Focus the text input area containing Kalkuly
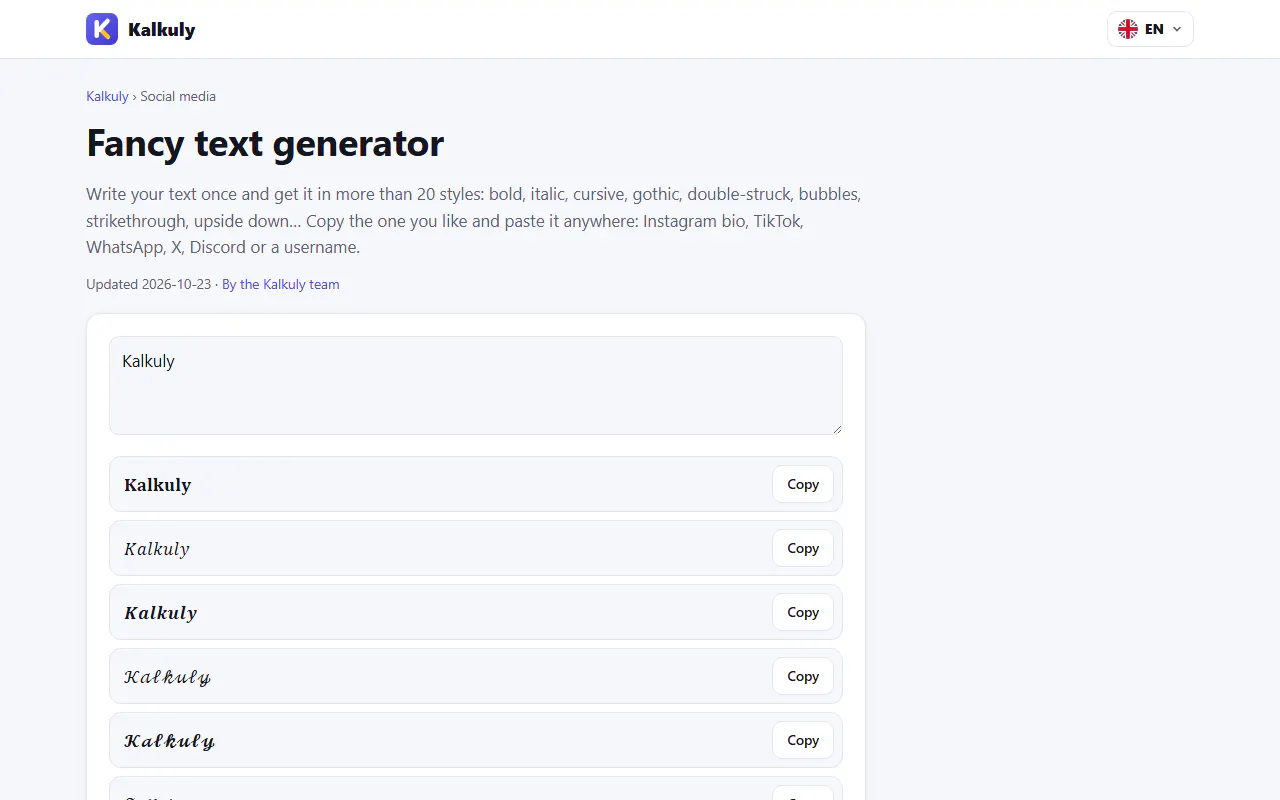The height and width of the screenshot is (800, 1280). [476, 385]
